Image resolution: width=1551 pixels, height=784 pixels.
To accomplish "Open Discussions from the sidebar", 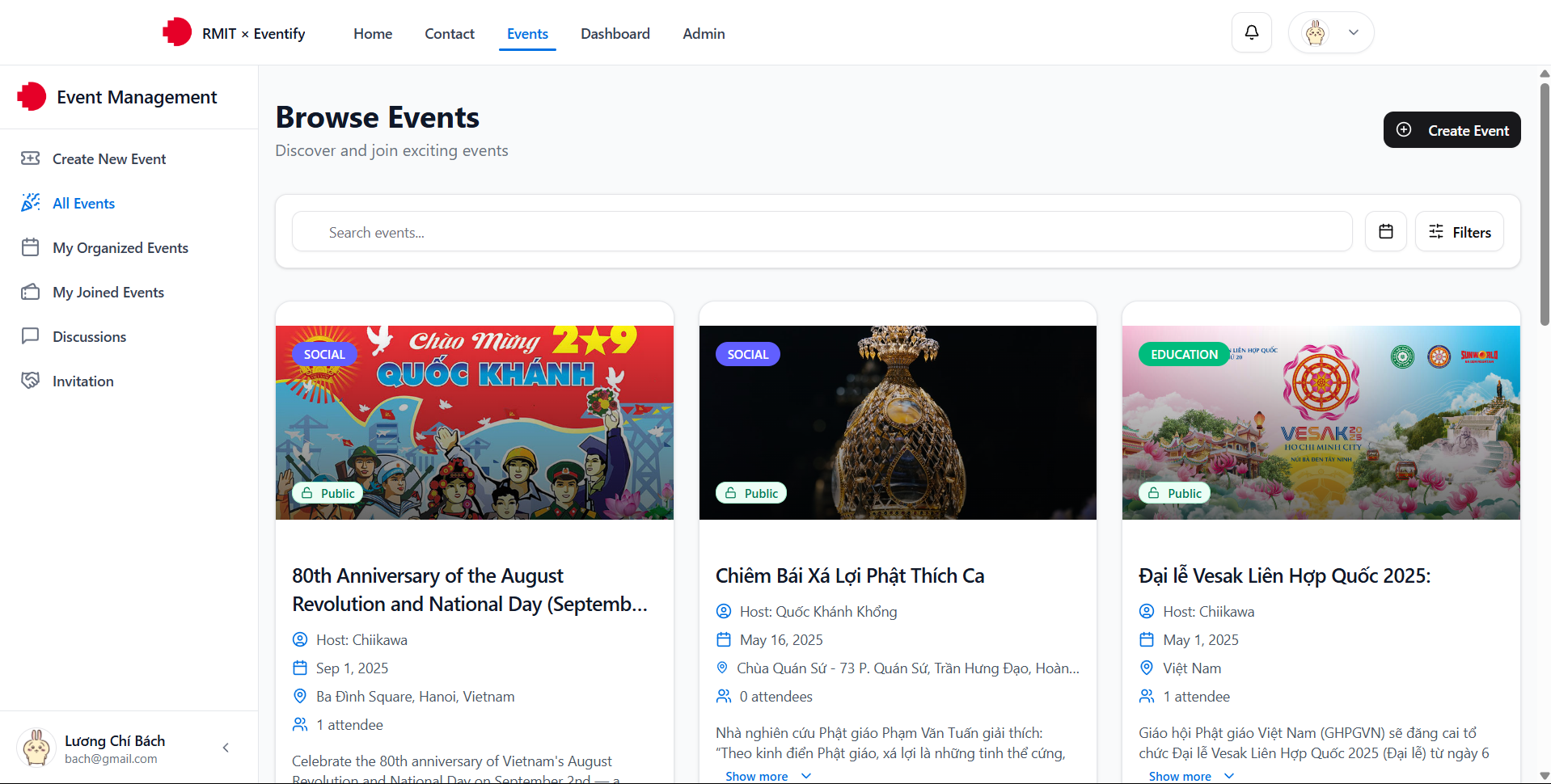I will tap(89, 337).
